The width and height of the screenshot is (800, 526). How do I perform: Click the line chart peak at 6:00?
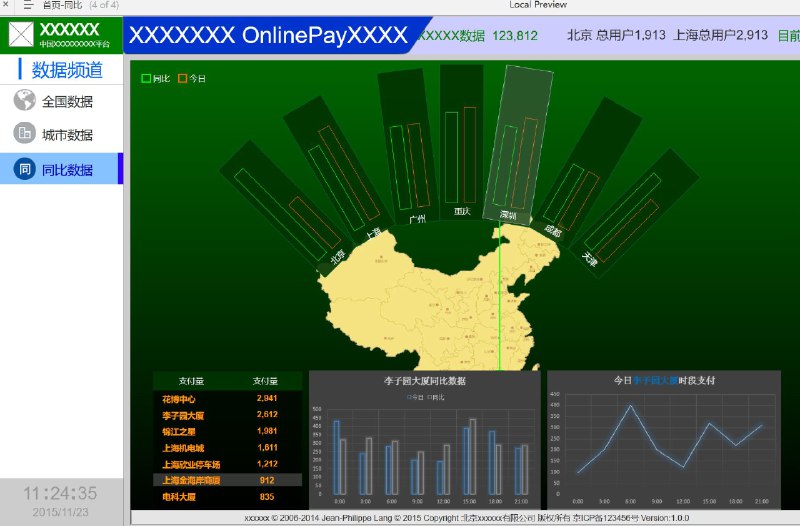(631, 406)
